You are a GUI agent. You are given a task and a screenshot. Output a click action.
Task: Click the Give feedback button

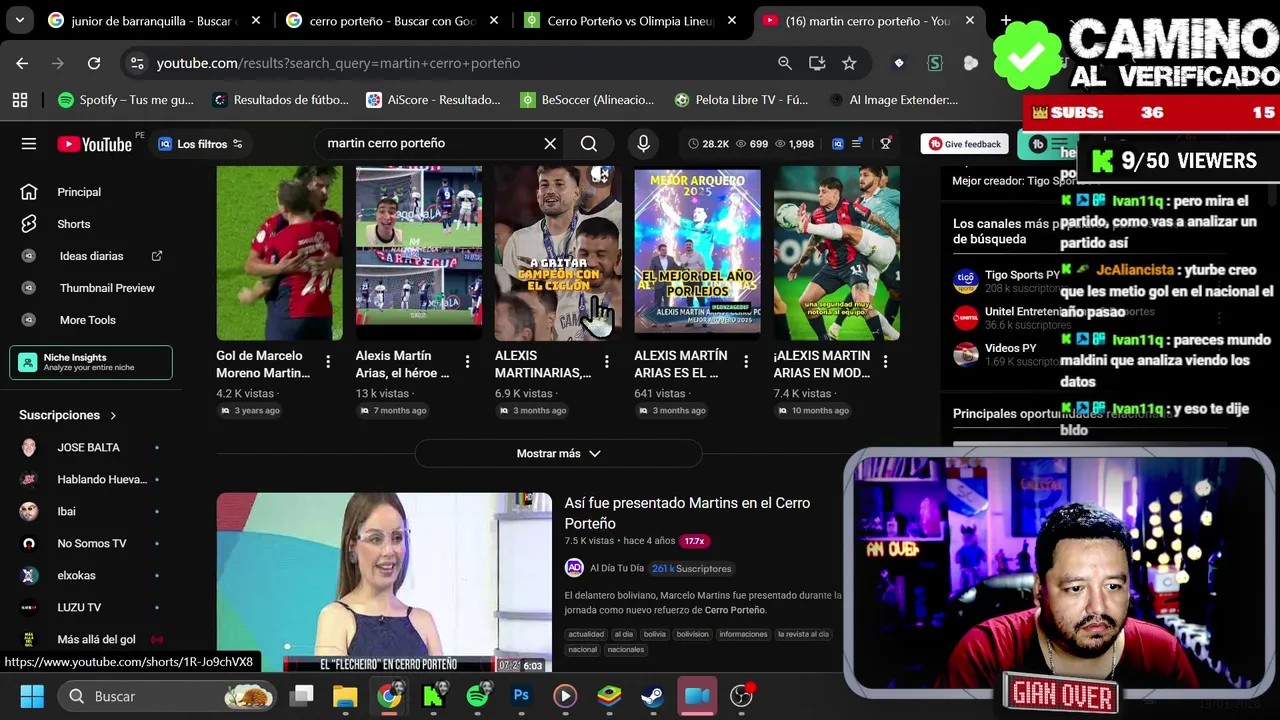(x=964, y=144)
